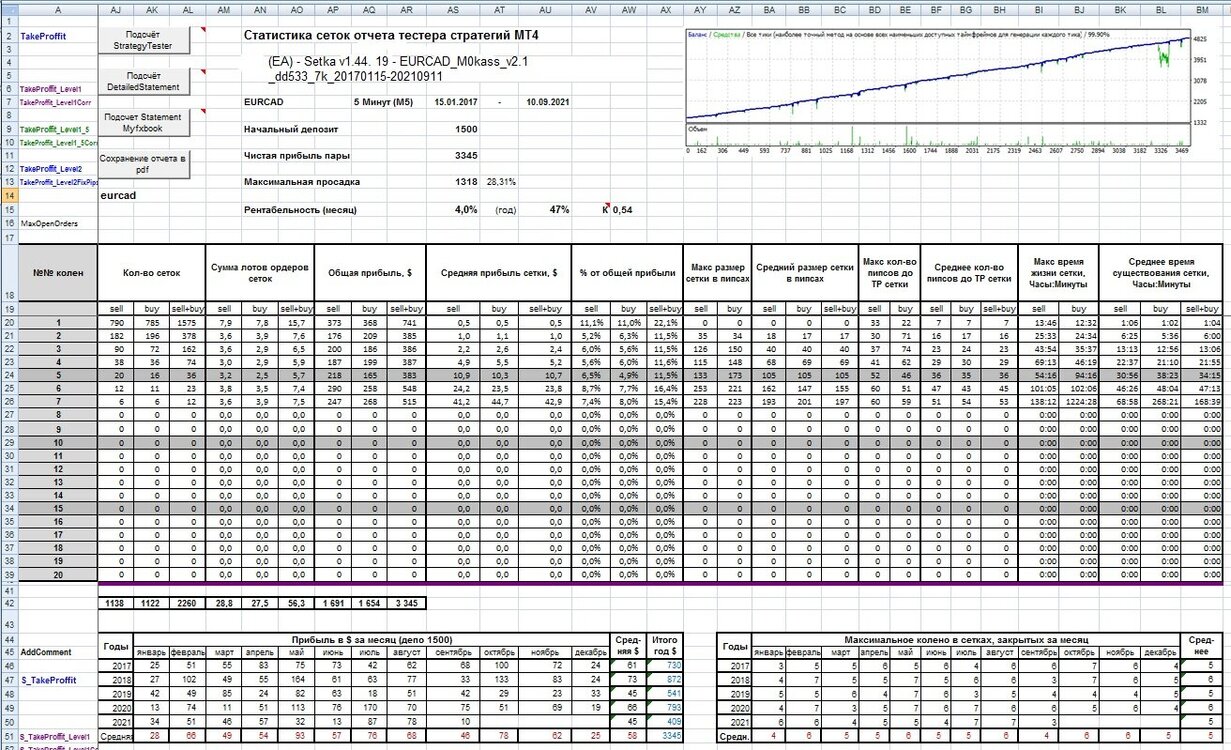
Task: Select cell A12 reading "TakeProffit_Level2"
Action: tap(58, 169)
